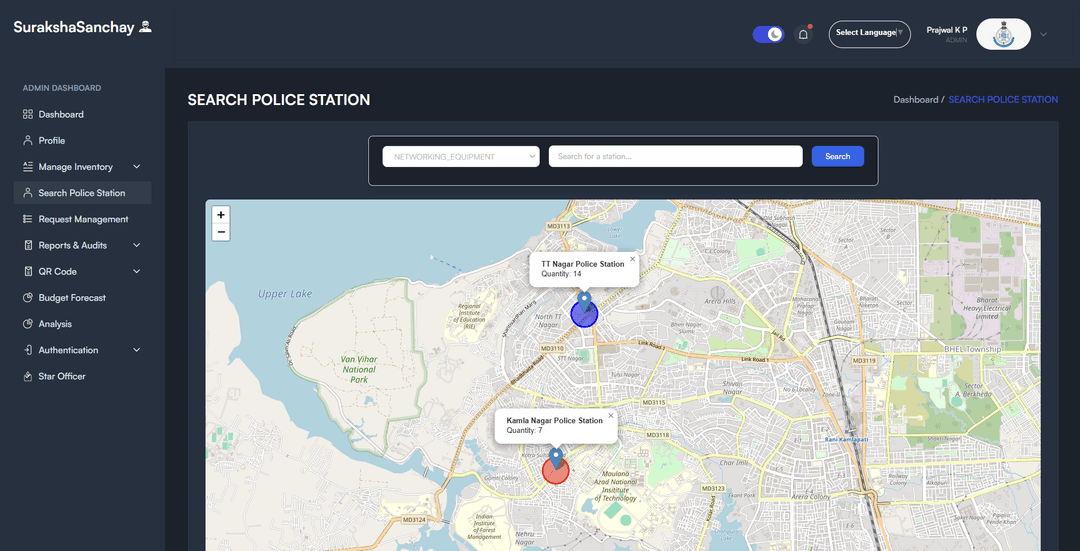Close the TT Nagar Police Station popup

(x=632, y=260)
